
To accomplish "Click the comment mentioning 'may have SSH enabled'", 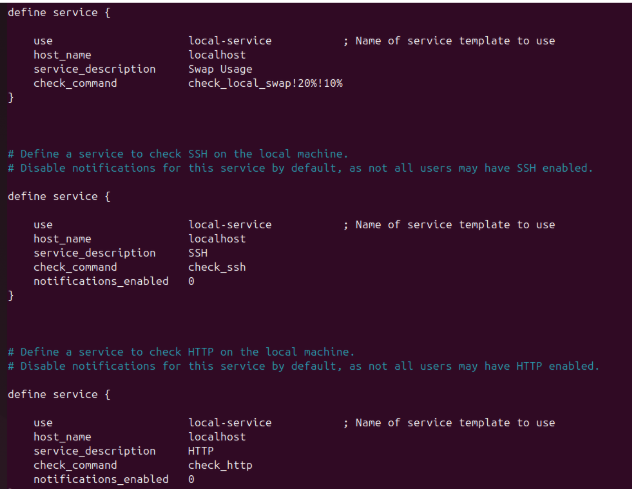I will pos(300,168).
